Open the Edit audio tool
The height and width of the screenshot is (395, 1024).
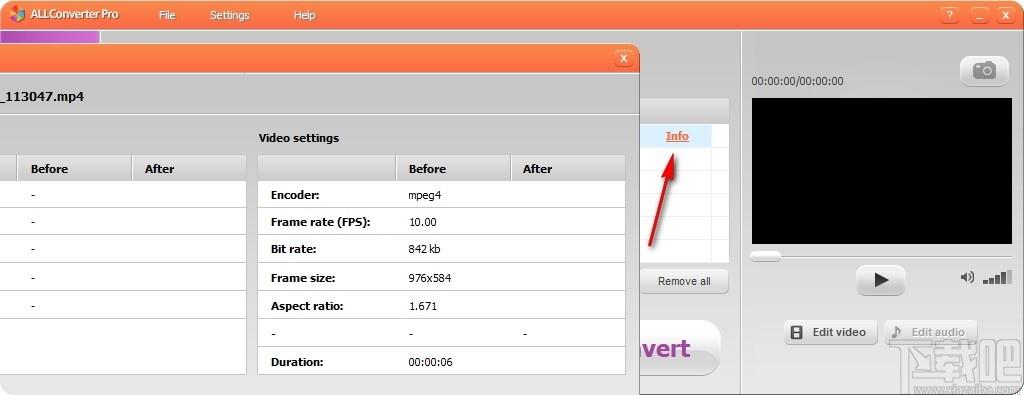[930, 332]
